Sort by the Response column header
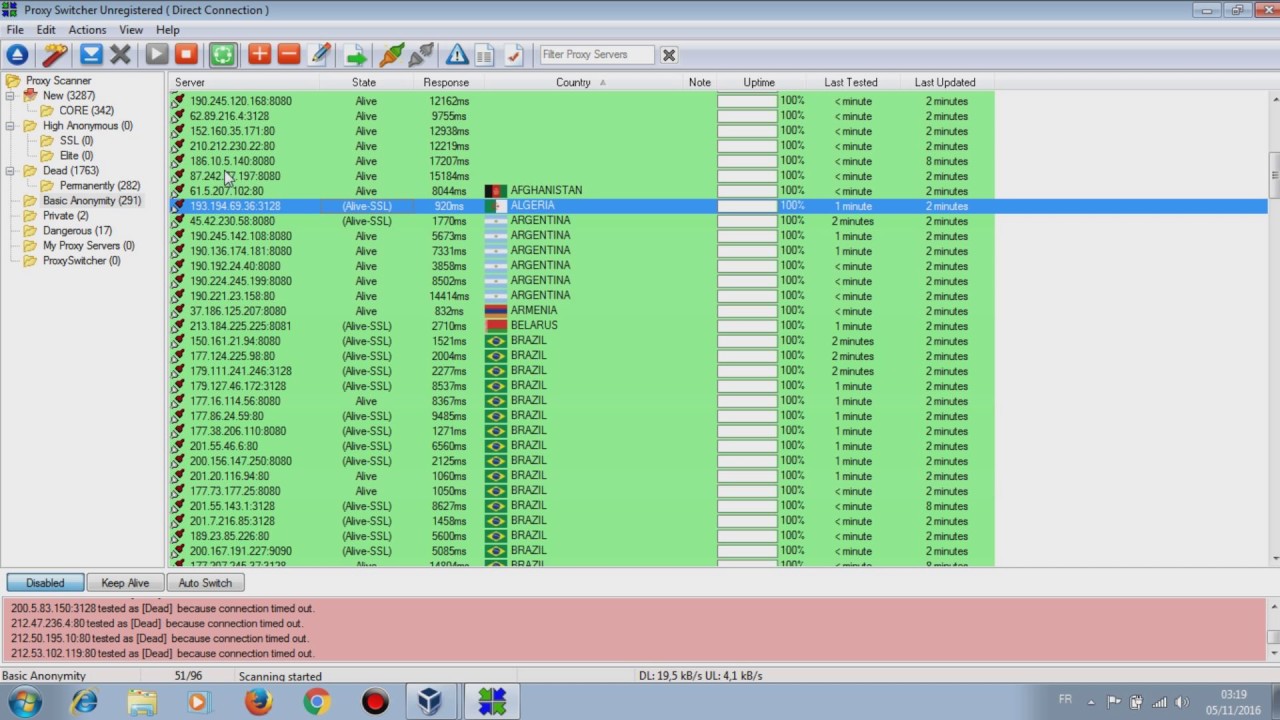This screenshot has width=1280, height=720. point(446,82)
